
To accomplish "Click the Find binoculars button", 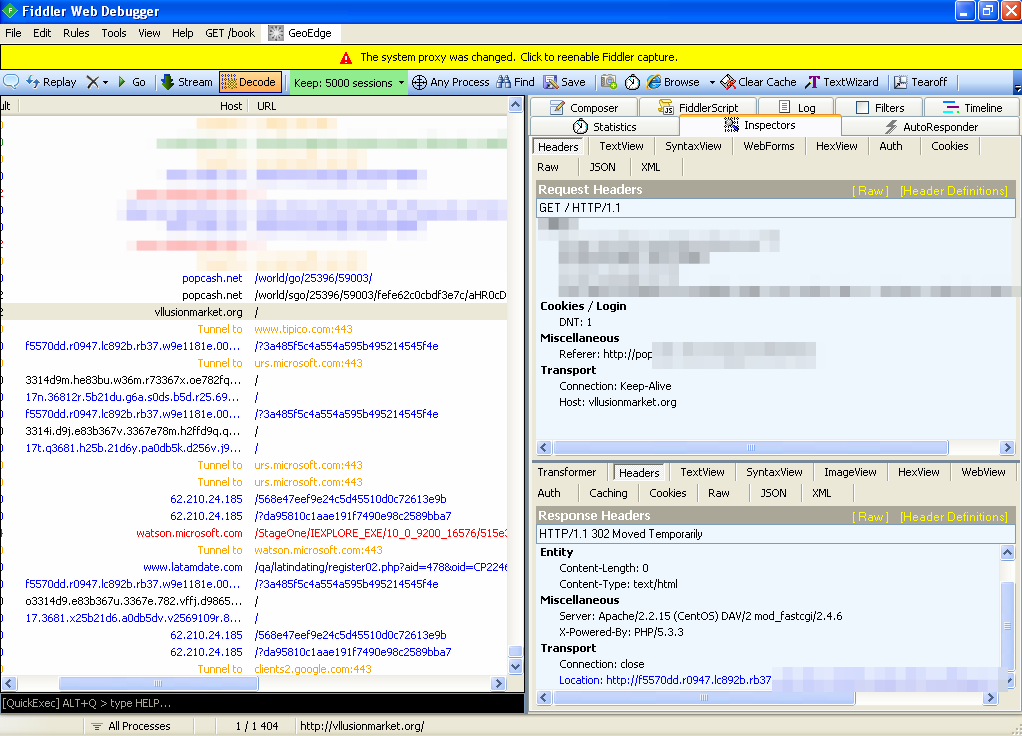I will (x=516, y=82).
